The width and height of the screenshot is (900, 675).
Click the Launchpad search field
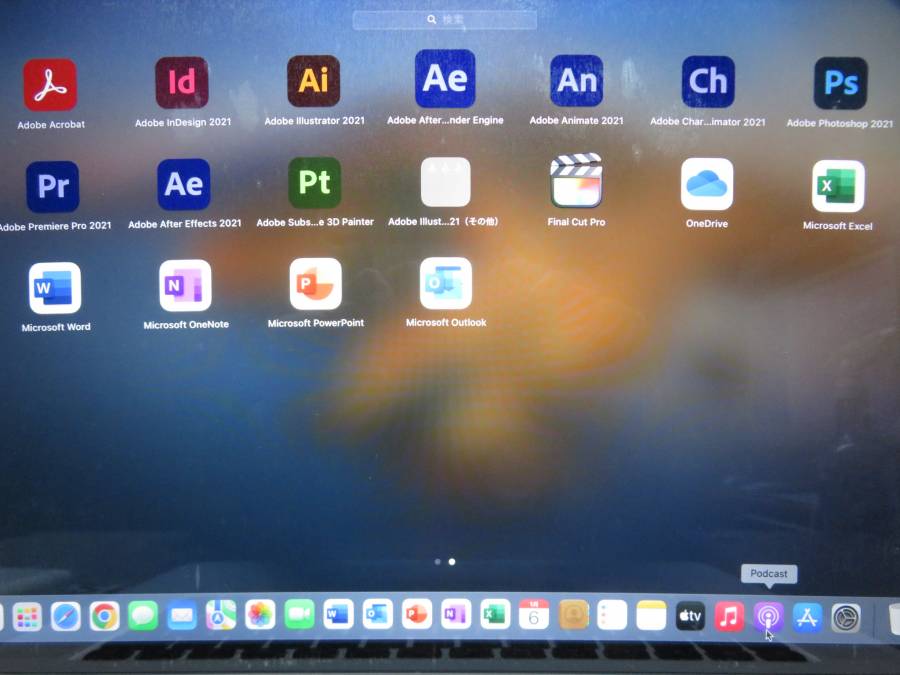pyautogui.click(x=445, y=20)
